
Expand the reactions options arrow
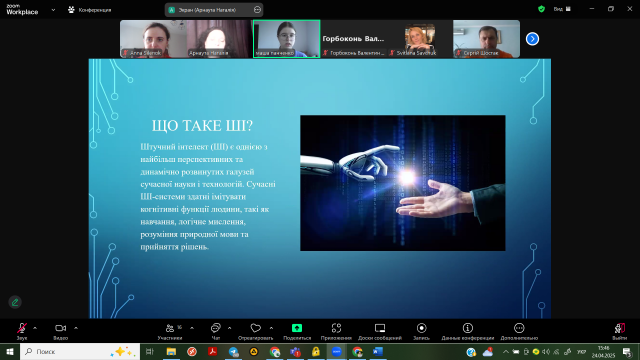(271, 328)
